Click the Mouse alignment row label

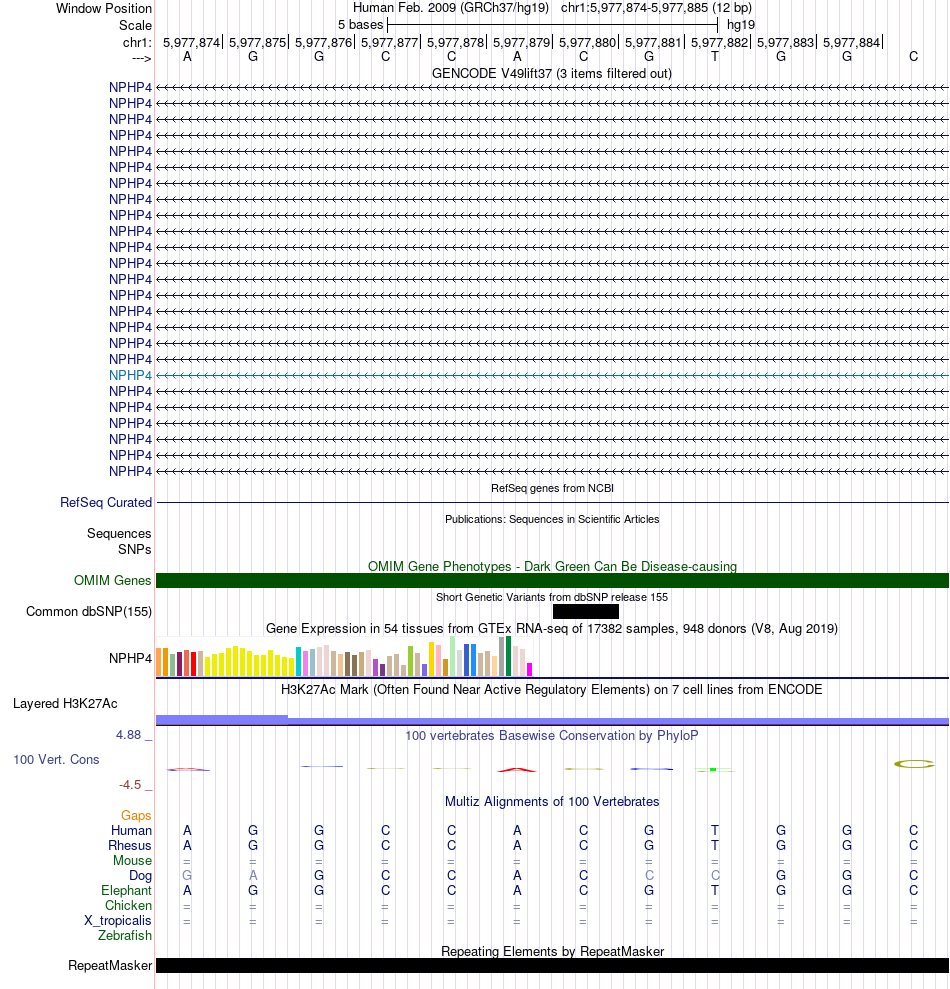[x=132, y=861]
